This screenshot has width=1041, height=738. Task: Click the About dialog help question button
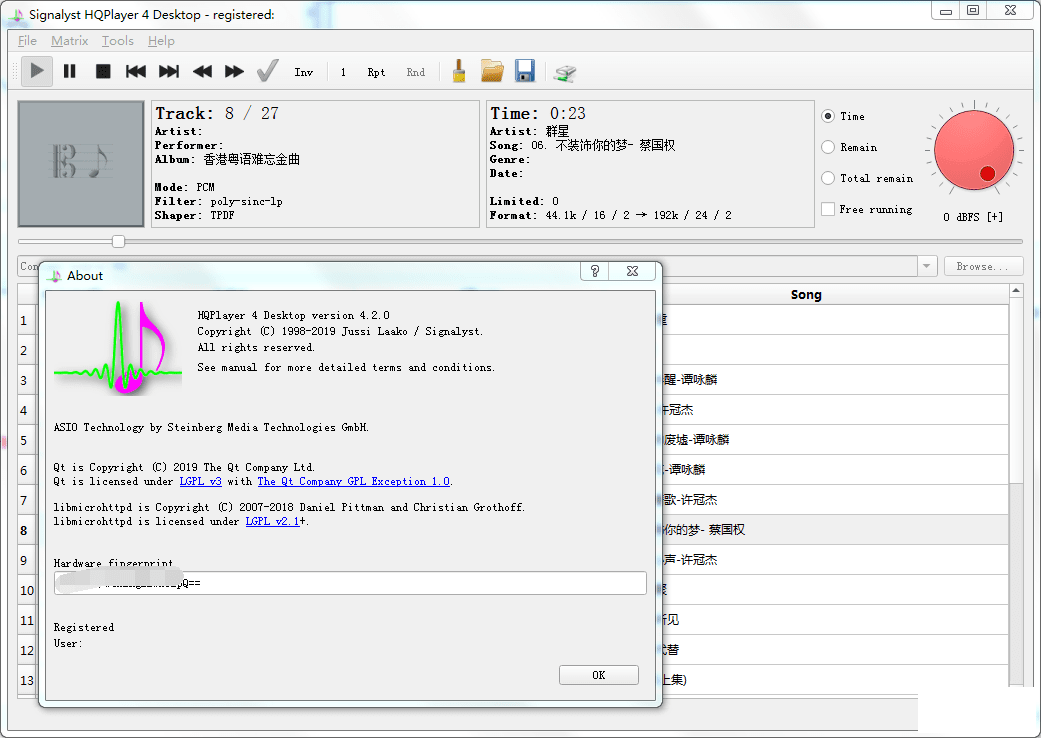coord(595,271)
